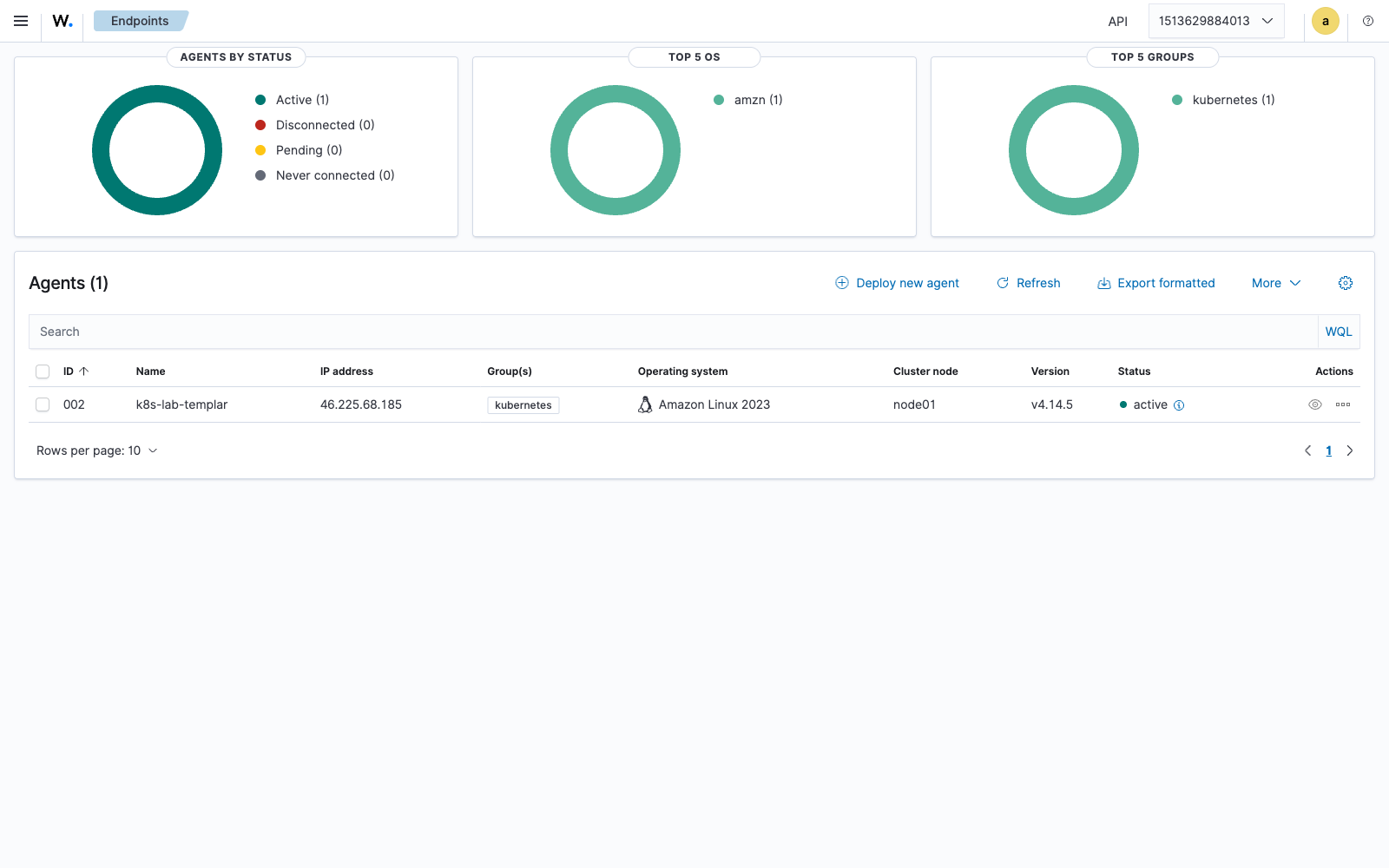This screenshot has height=868, width=1389.
Task: Deploy new agent
Action: (897, 283)
